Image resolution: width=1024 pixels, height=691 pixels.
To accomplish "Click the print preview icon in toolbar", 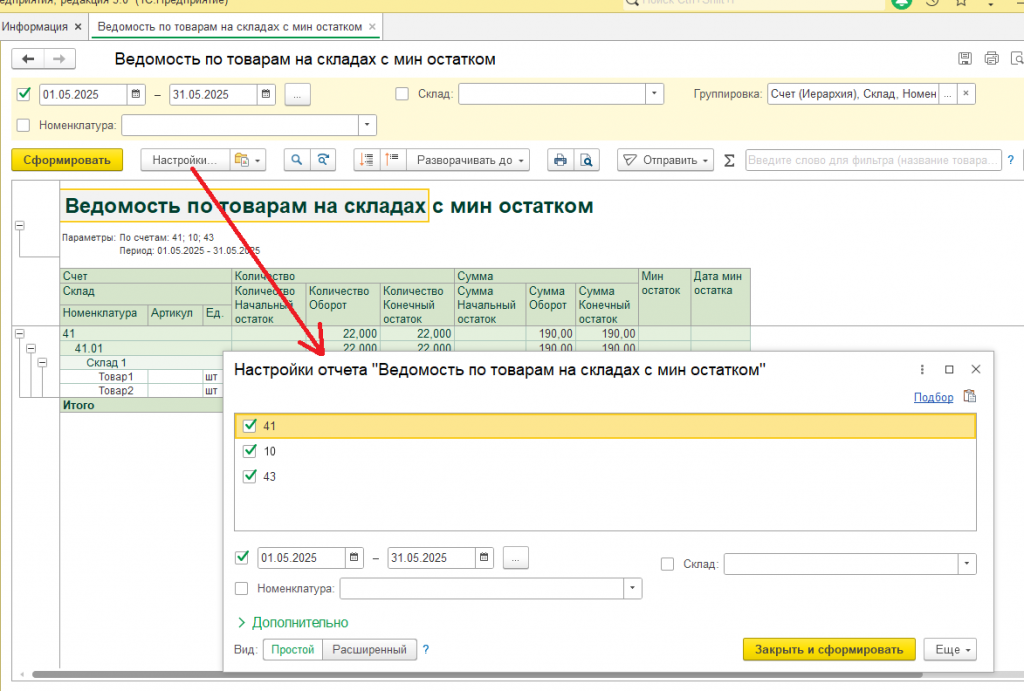I will click(x=586, y=160).
